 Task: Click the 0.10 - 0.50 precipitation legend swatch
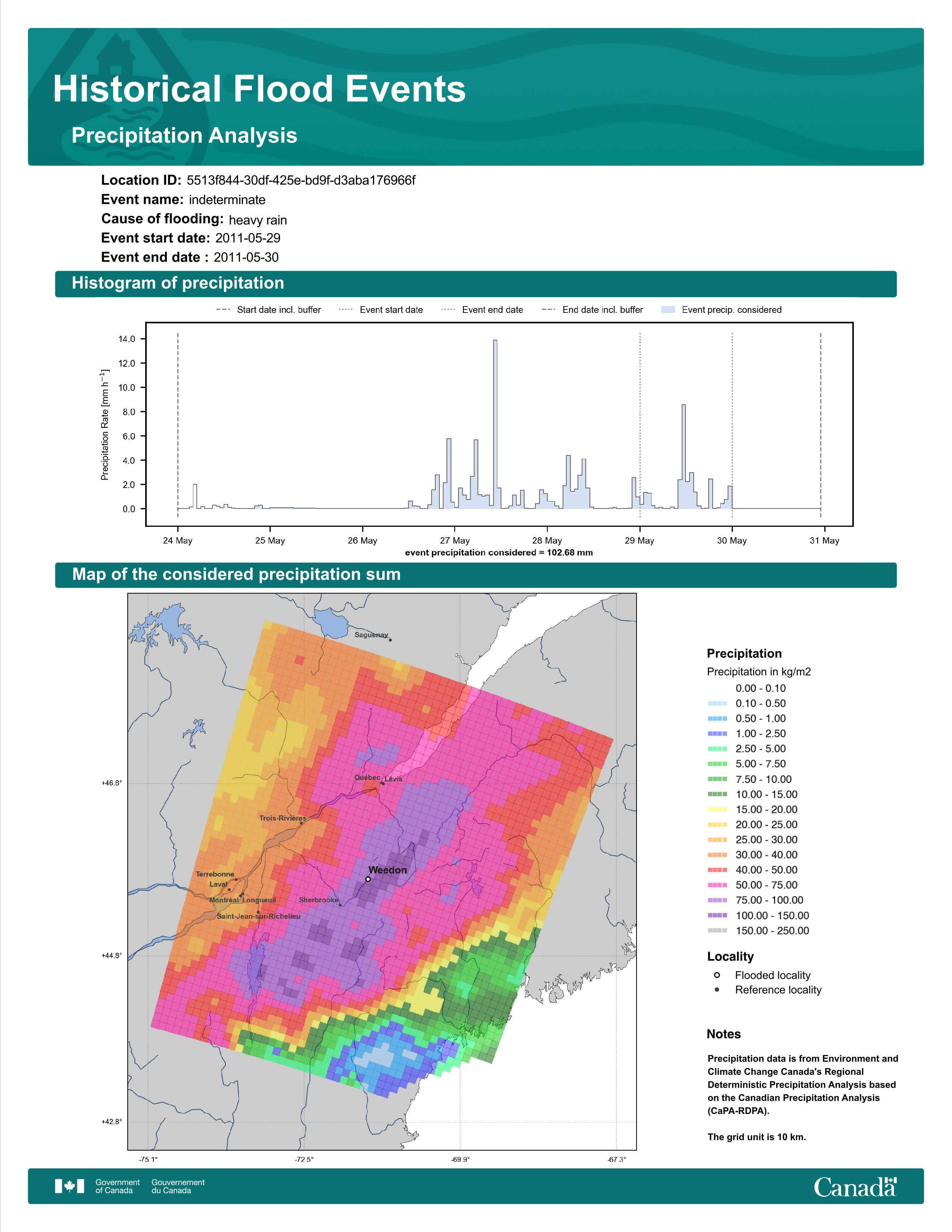718,703
